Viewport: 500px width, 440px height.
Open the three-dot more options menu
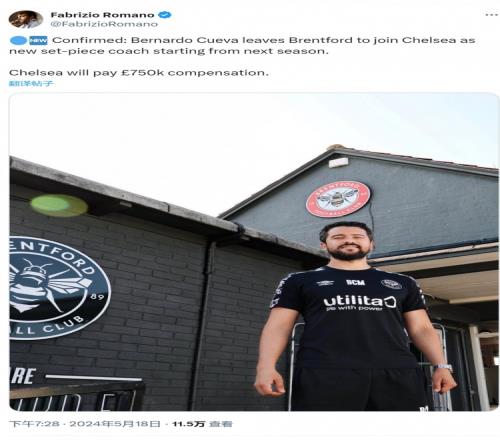tap(491, 15)
